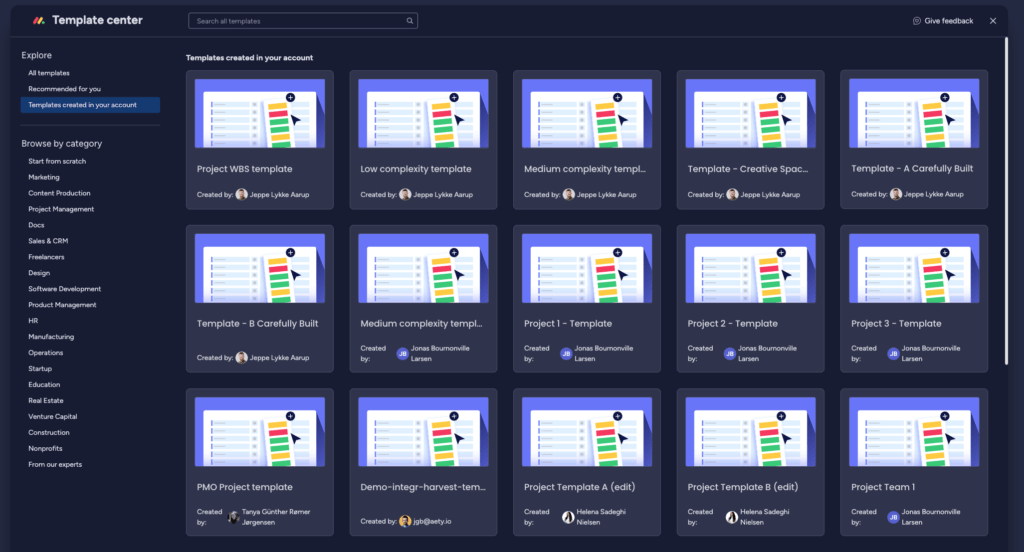The image size is (1024, 552).
Task: Open Low complexity template thumbnail
Action: (x=423, y=114)
